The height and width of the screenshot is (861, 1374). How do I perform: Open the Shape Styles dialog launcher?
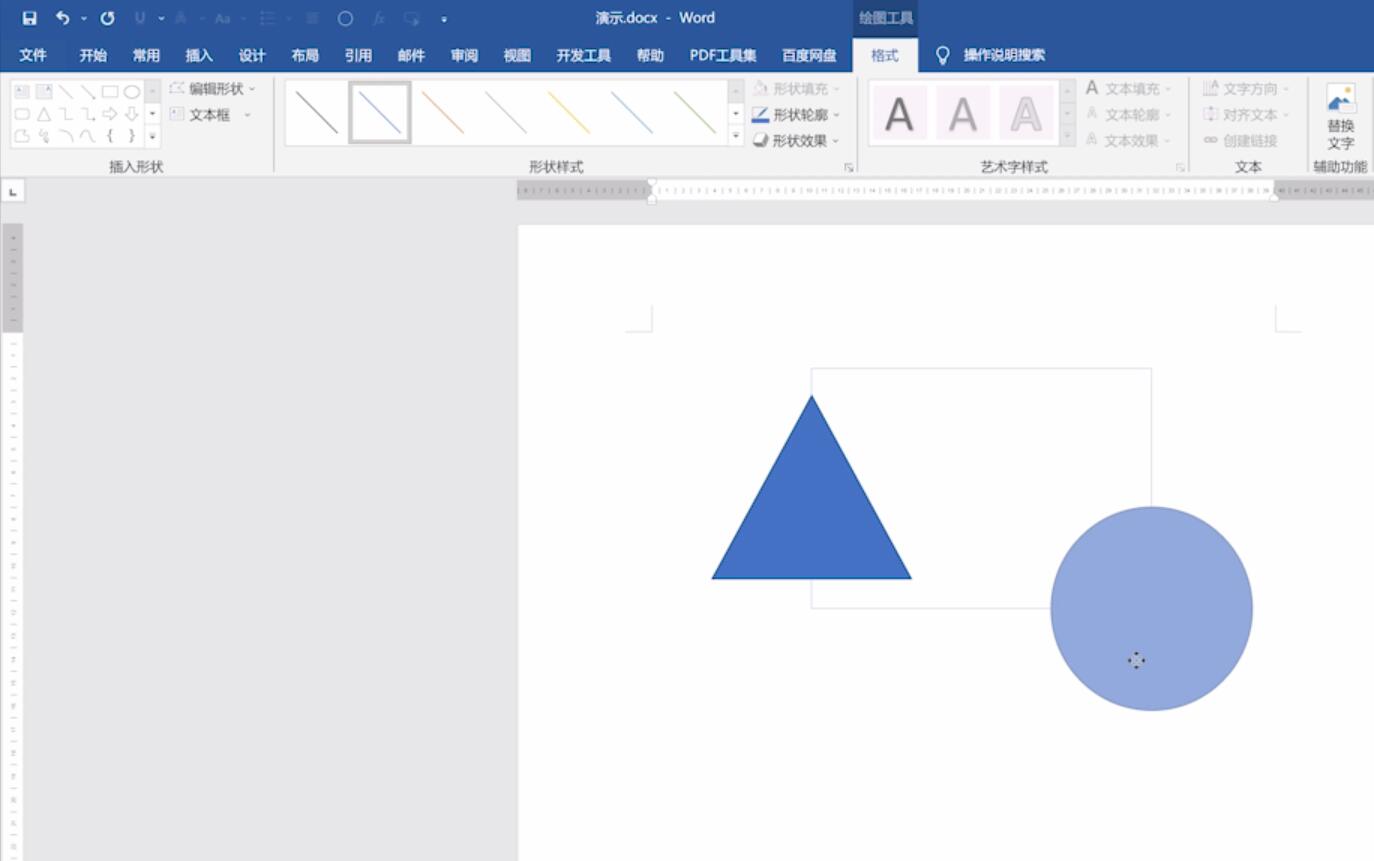[849, 167]
